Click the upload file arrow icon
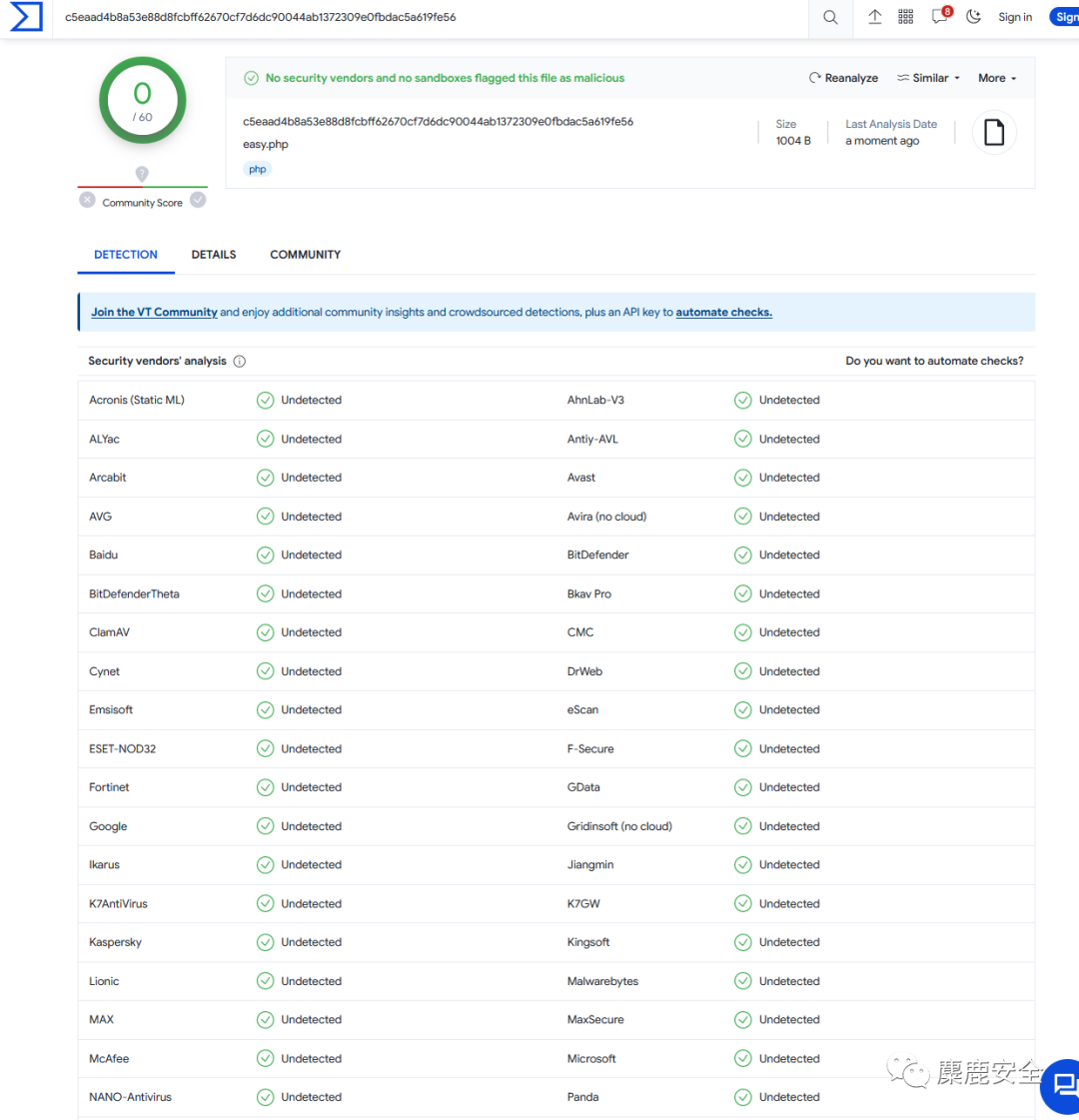Image resolution: width=1079 pixels, height=1120 pixels. [x=874, y=16]
